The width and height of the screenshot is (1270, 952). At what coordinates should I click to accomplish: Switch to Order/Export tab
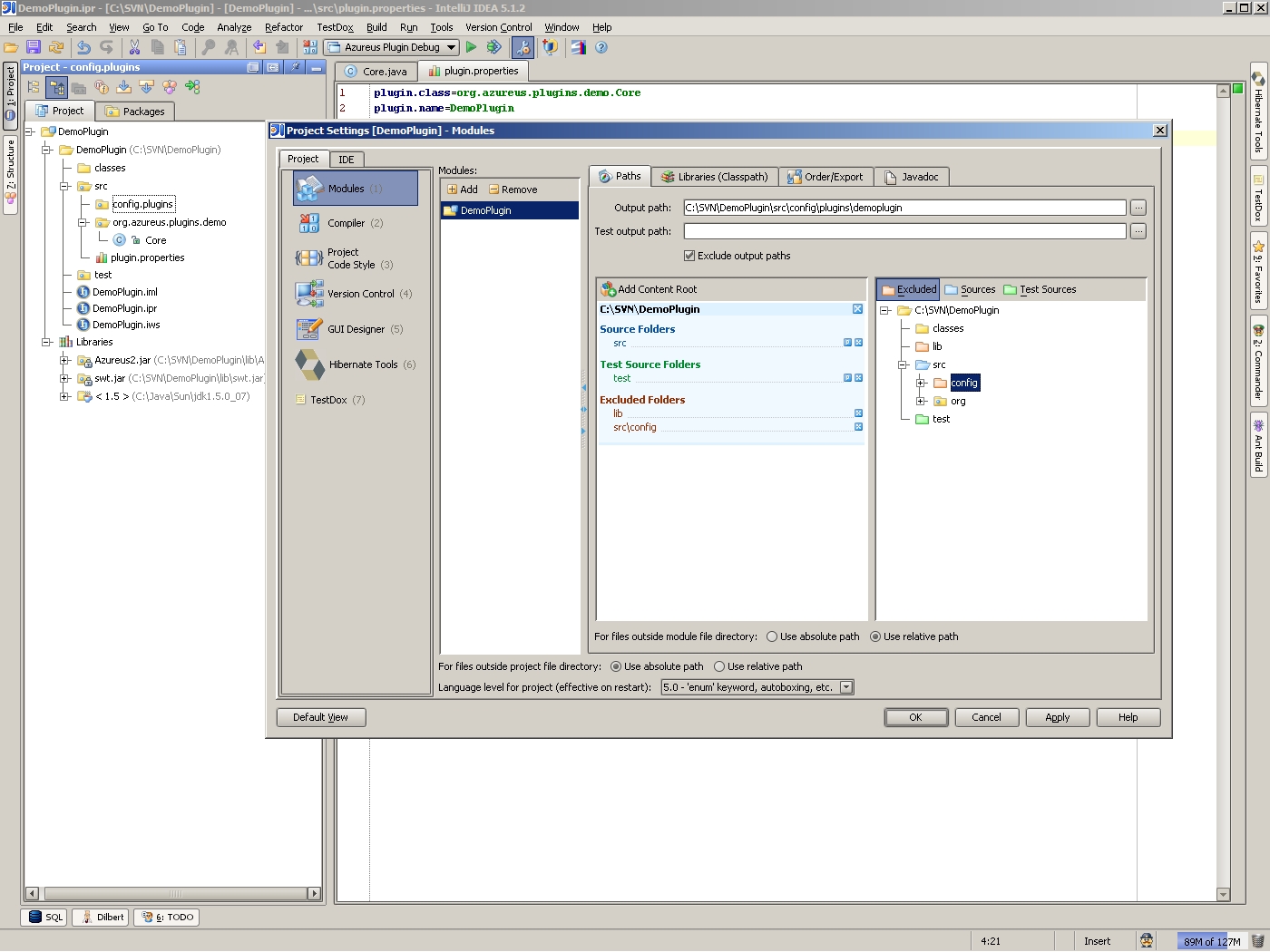[825, 177]
